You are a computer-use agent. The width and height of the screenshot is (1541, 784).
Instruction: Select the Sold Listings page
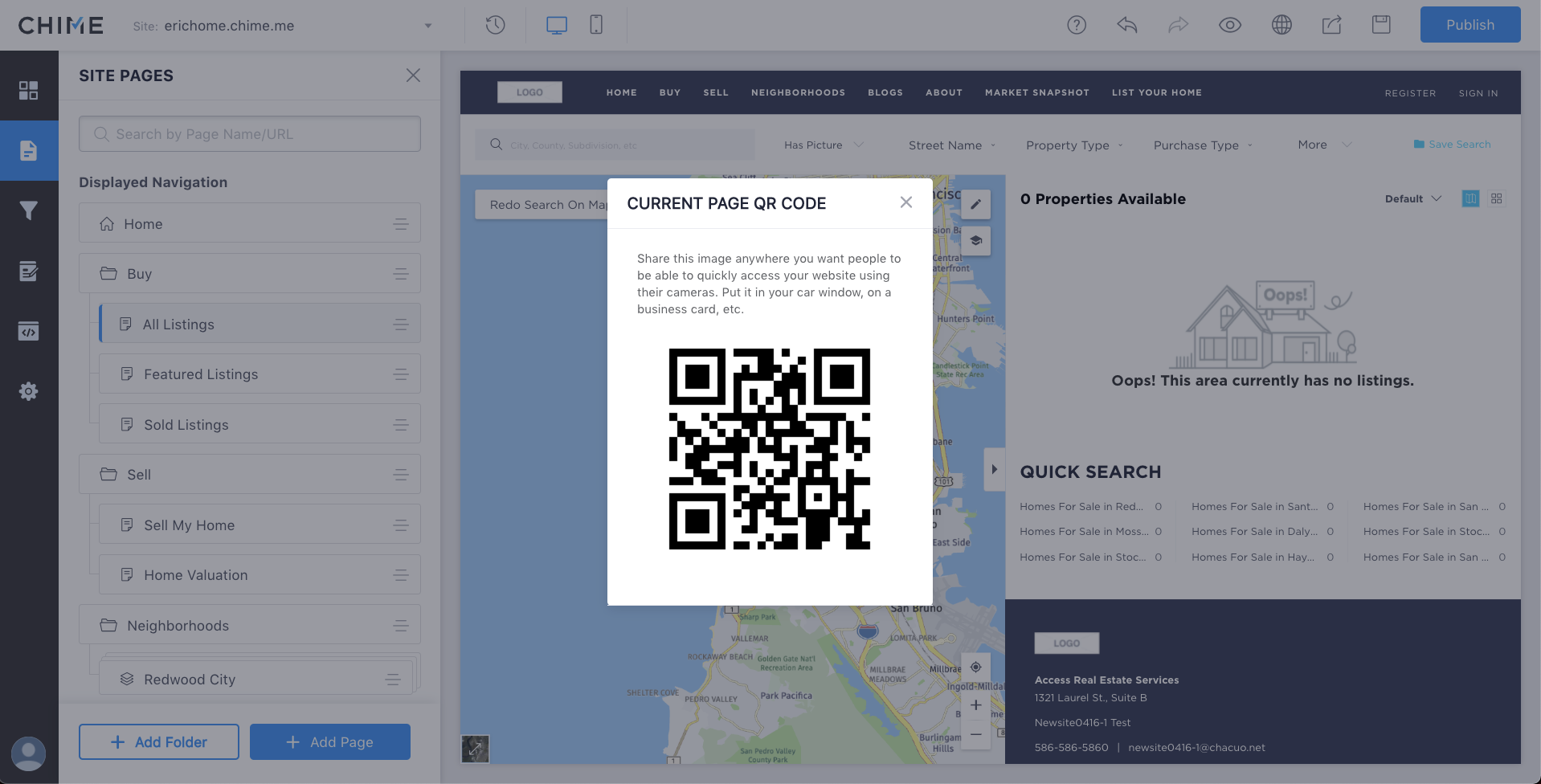tap(260, 425)
